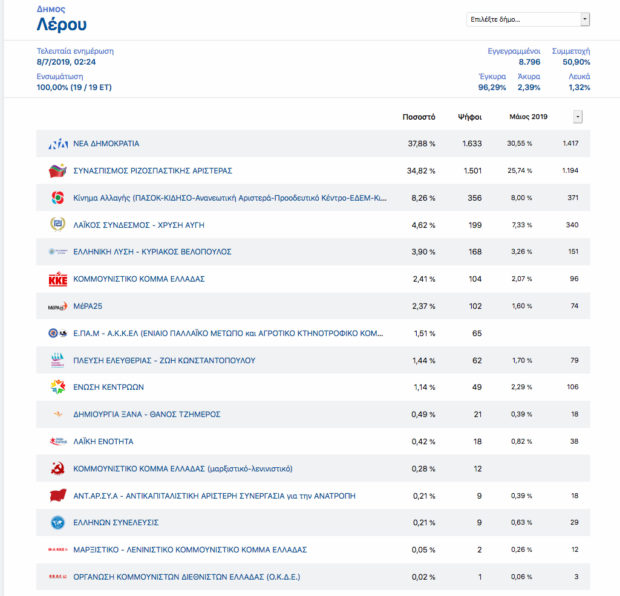Image resolution: width=620 pixels, height=596 pixels.
Task: Click the Μάιος 2019 column header
Action: (528, 117)
